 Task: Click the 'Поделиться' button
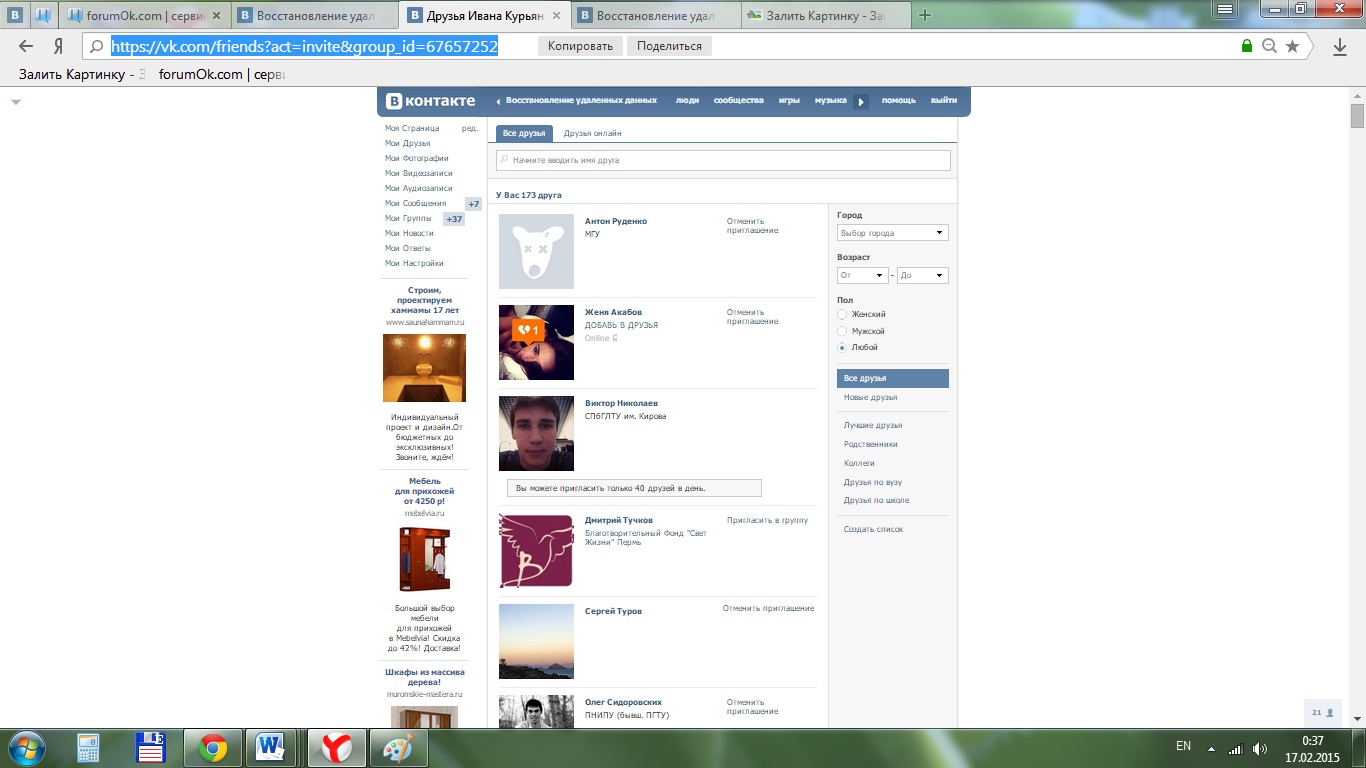point(669,46)
